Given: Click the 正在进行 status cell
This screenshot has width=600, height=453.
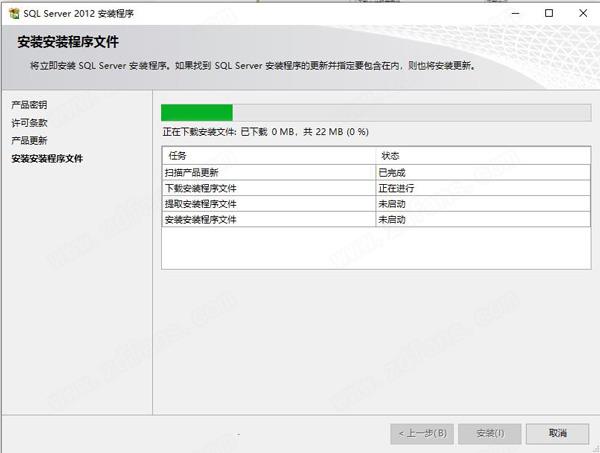Looking at the screenshot, I should [x=483, y=188].
